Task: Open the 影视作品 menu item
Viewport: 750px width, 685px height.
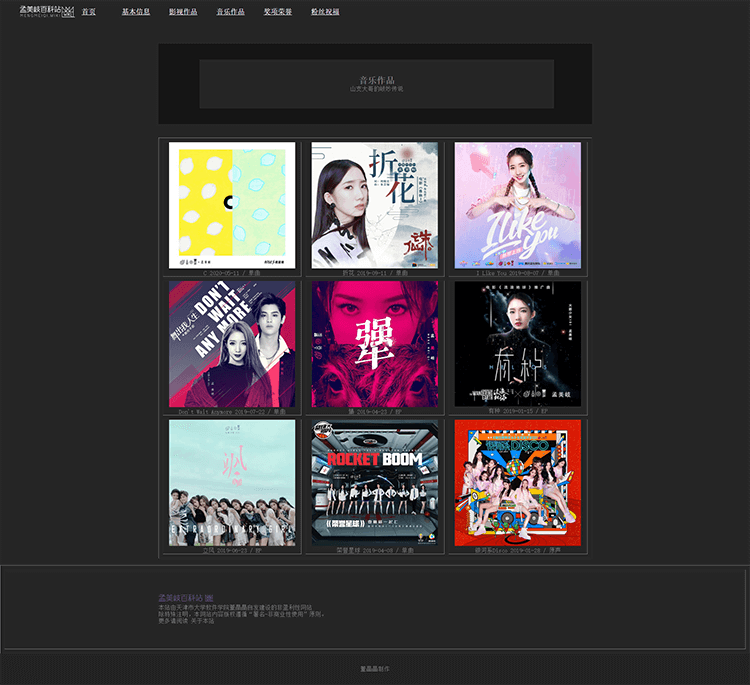Action: pyautogui.click(x=183, y=11)
